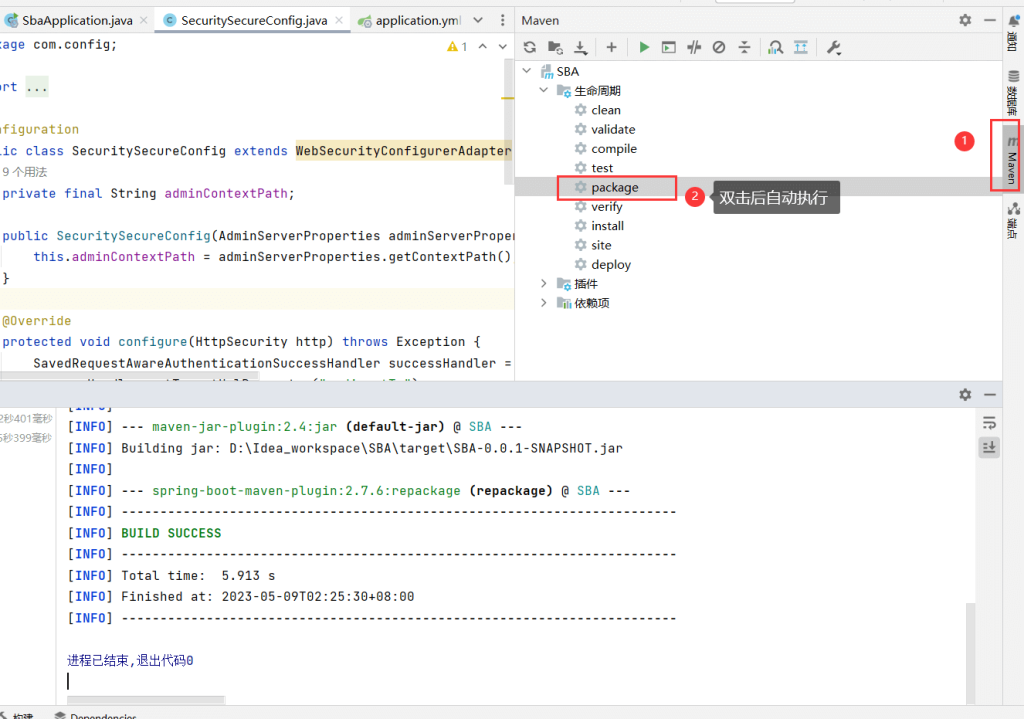Collapse the SBA project node
1024x719 pixels.
(x=527, y=71)
